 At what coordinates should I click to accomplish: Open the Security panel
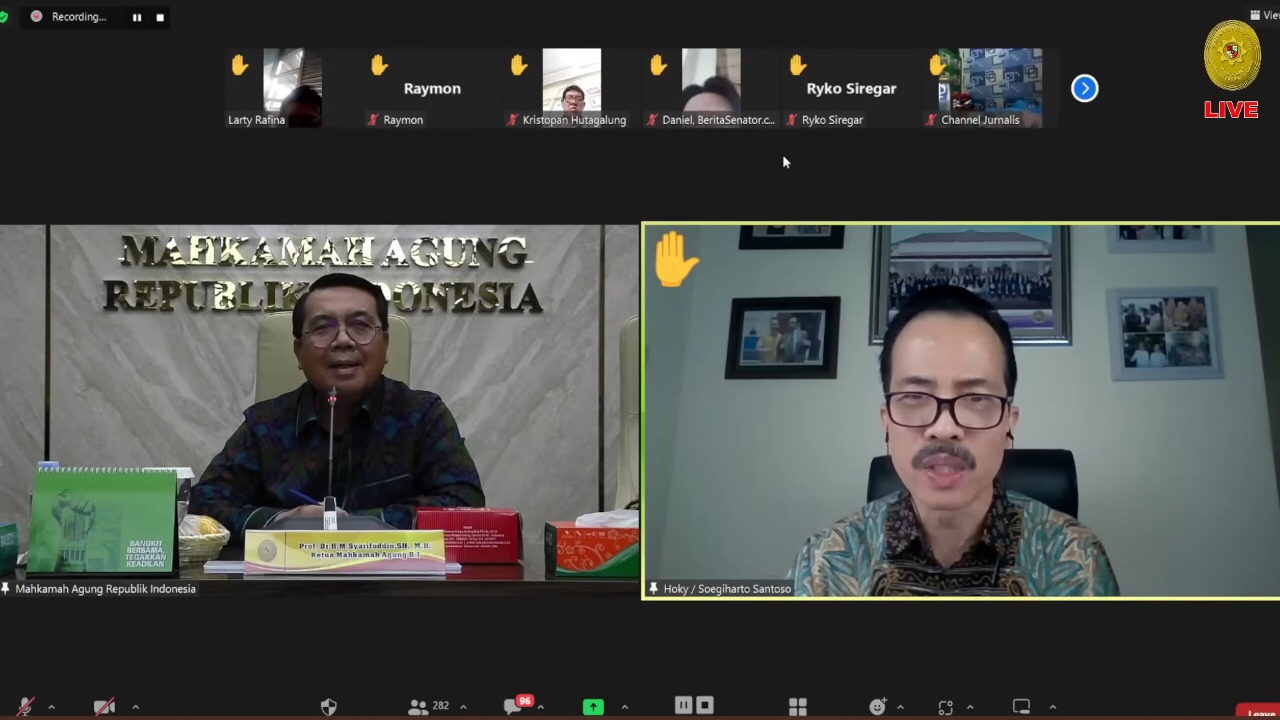click(329, 707)
